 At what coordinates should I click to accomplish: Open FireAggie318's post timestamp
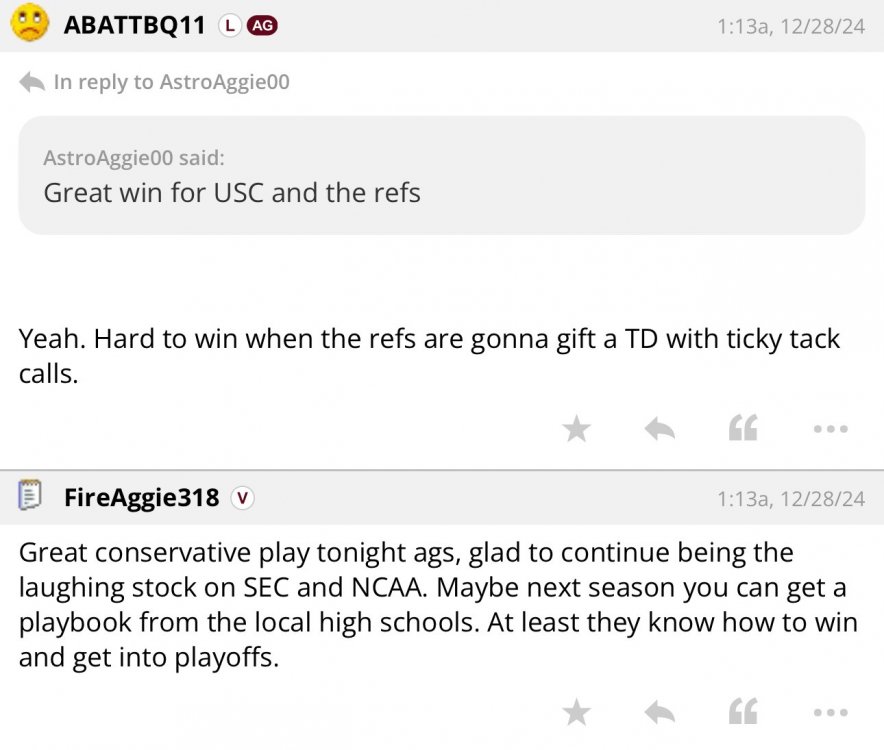click(x=791, y=498)
